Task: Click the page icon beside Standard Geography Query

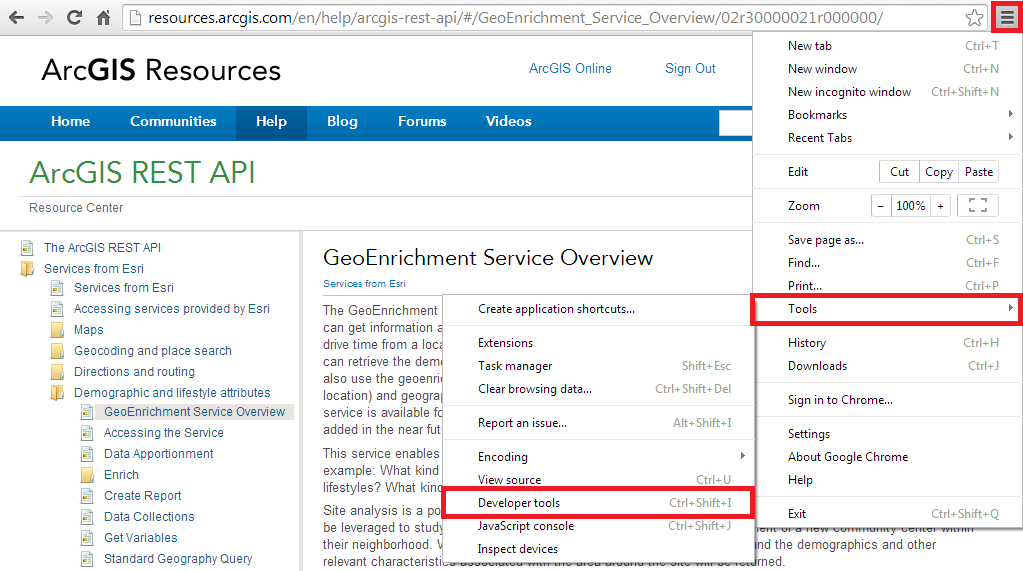Action: click(87, 559)
